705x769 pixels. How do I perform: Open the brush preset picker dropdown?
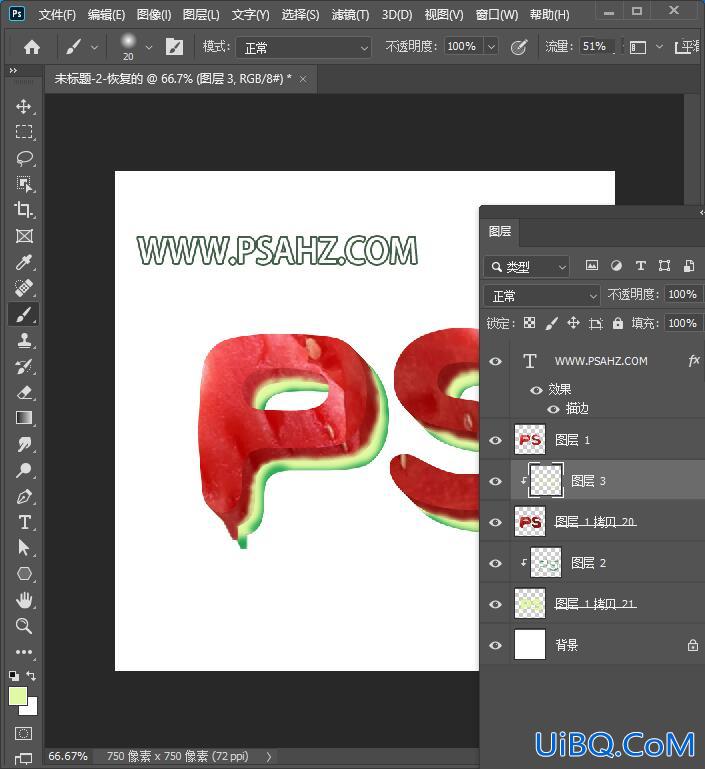[x=149, y=48]
